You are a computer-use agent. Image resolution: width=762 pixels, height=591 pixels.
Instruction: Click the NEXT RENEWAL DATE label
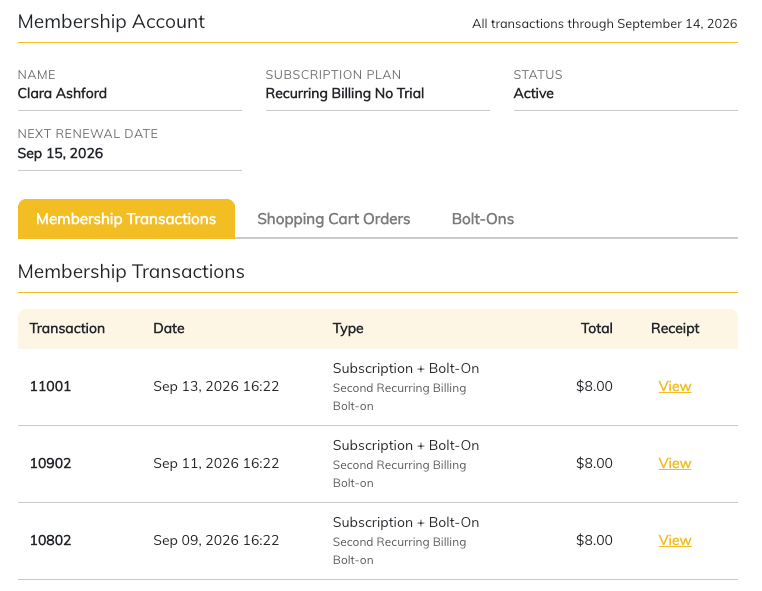pyautogui.click(x=88, y=134)
